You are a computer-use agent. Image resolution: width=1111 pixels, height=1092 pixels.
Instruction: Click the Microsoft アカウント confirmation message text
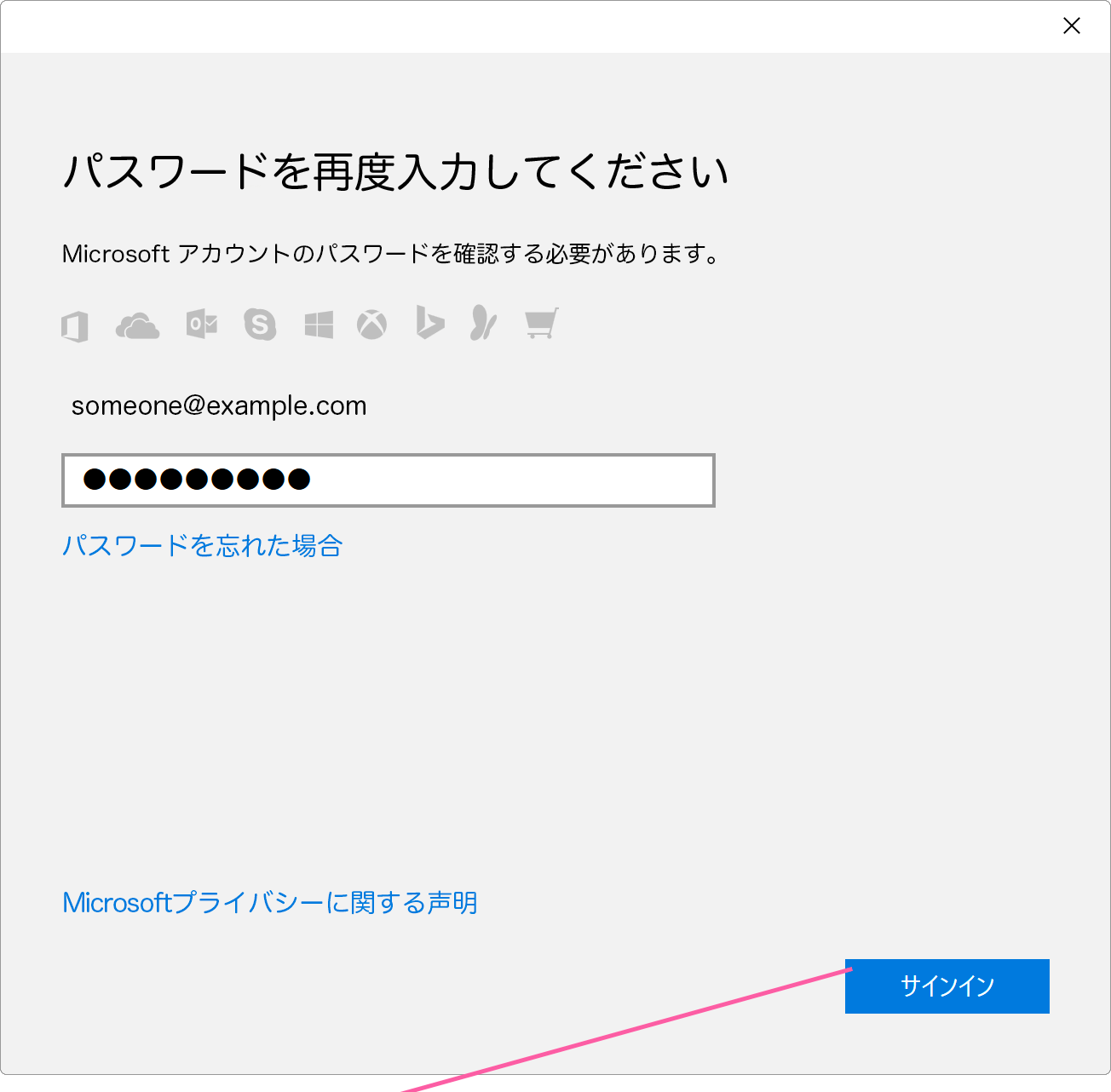[x=393, y=254]
